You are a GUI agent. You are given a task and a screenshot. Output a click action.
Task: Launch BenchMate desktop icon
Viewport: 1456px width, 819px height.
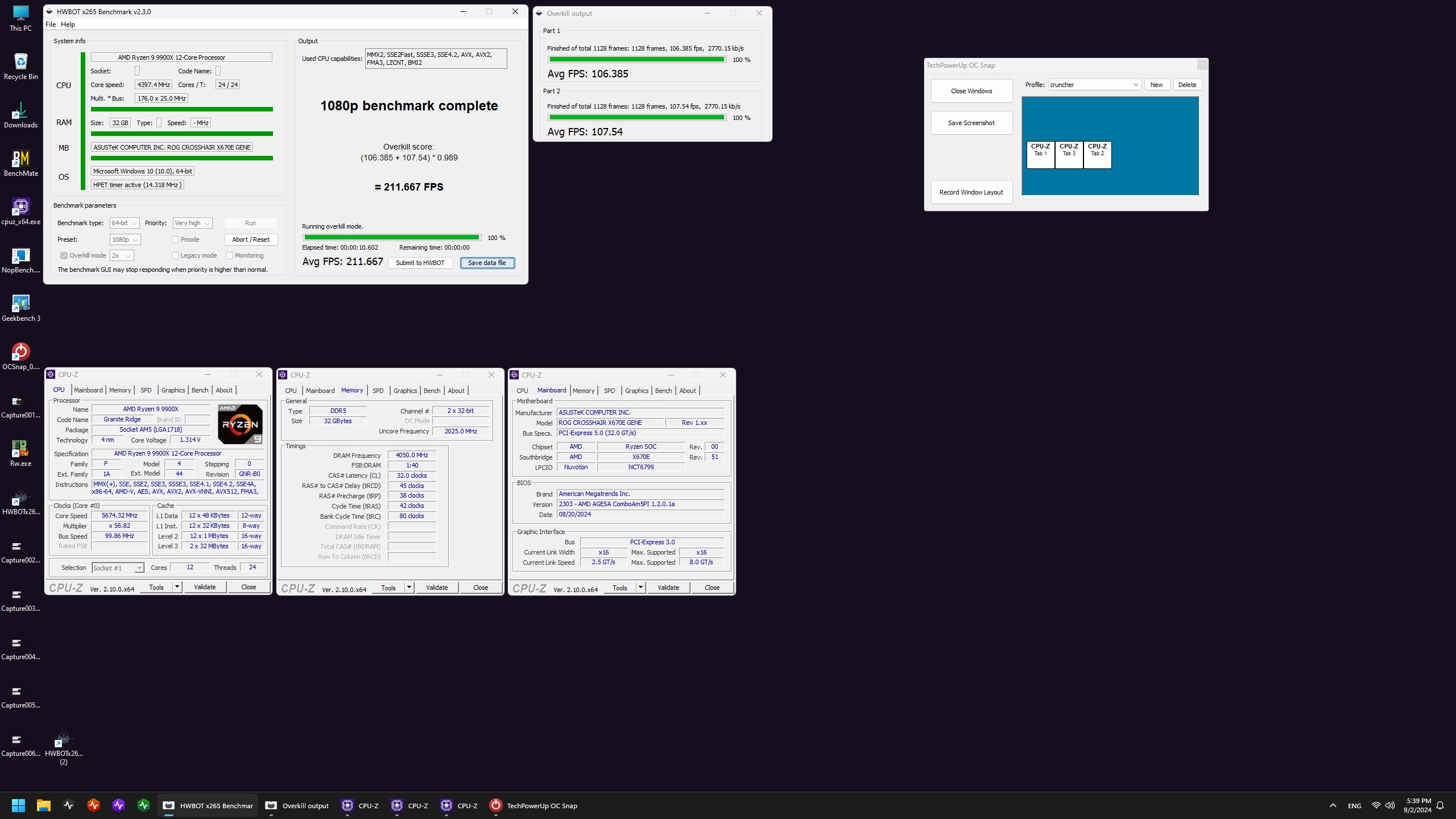coord(20,163)
